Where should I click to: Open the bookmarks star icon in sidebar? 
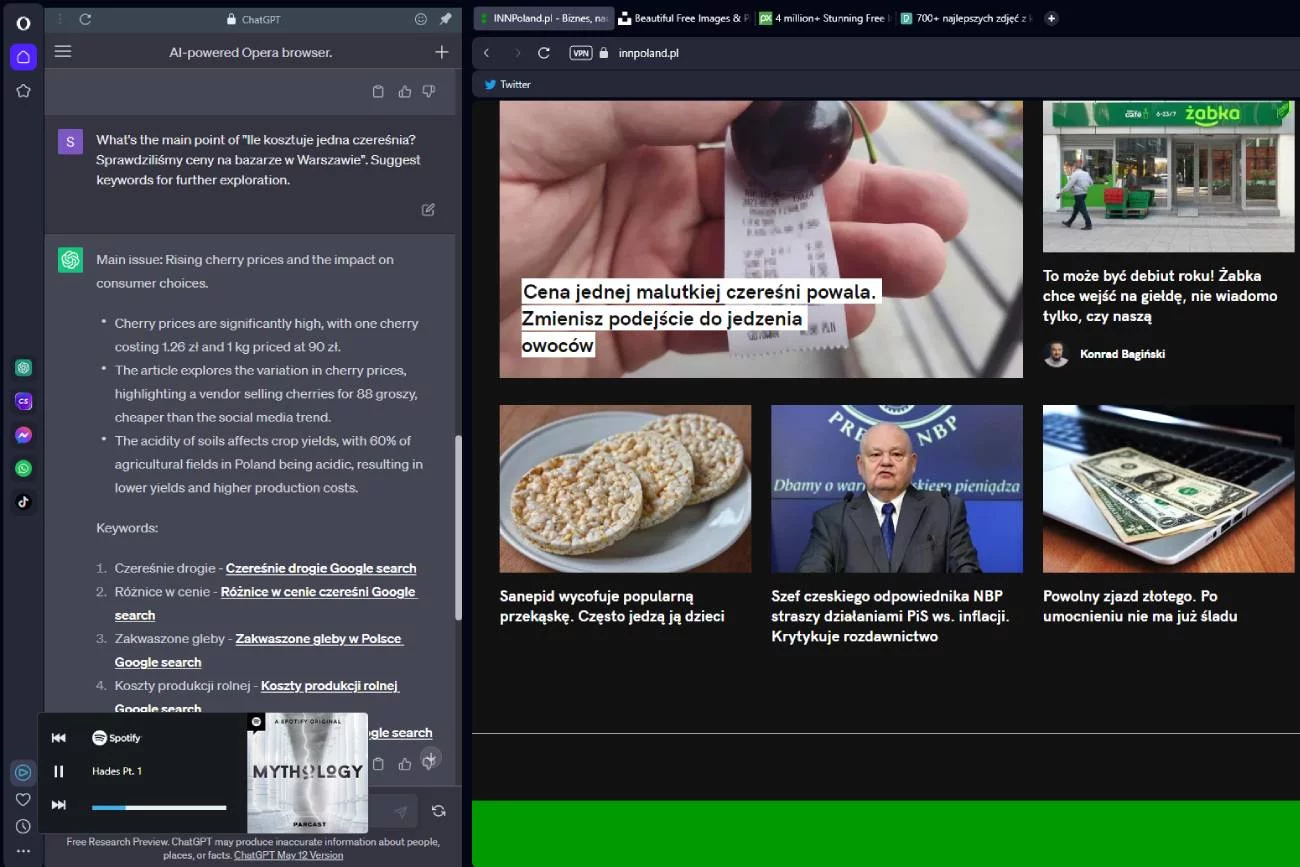[x=23, y=91]
